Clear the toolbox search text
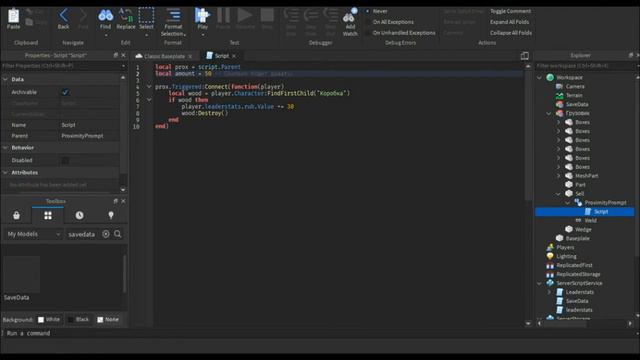This screenshot has width=640, height=360. [x=106, y=234]
